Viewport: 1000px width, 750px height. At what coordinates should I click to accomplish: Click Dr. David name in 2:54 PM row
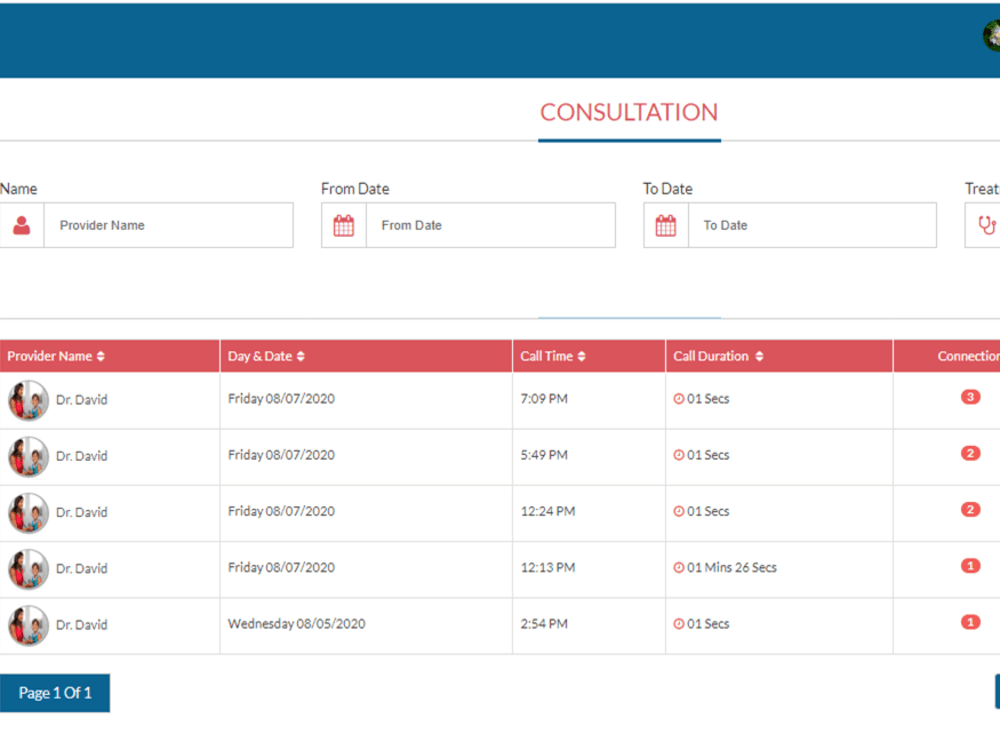[82, 625]
